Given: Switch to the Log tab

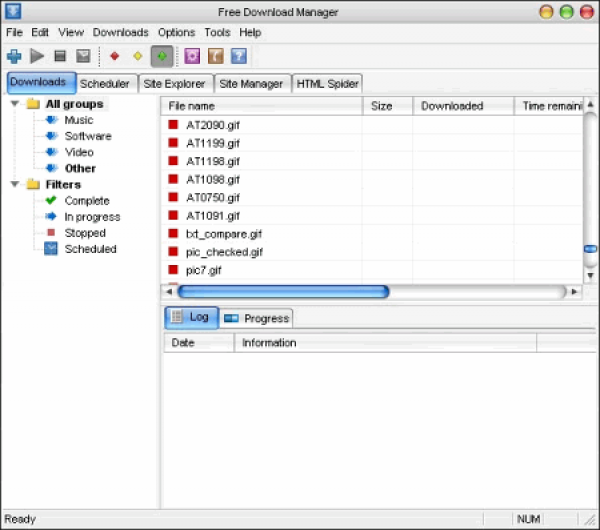Looking at the screenshot, I should [192, 317].
